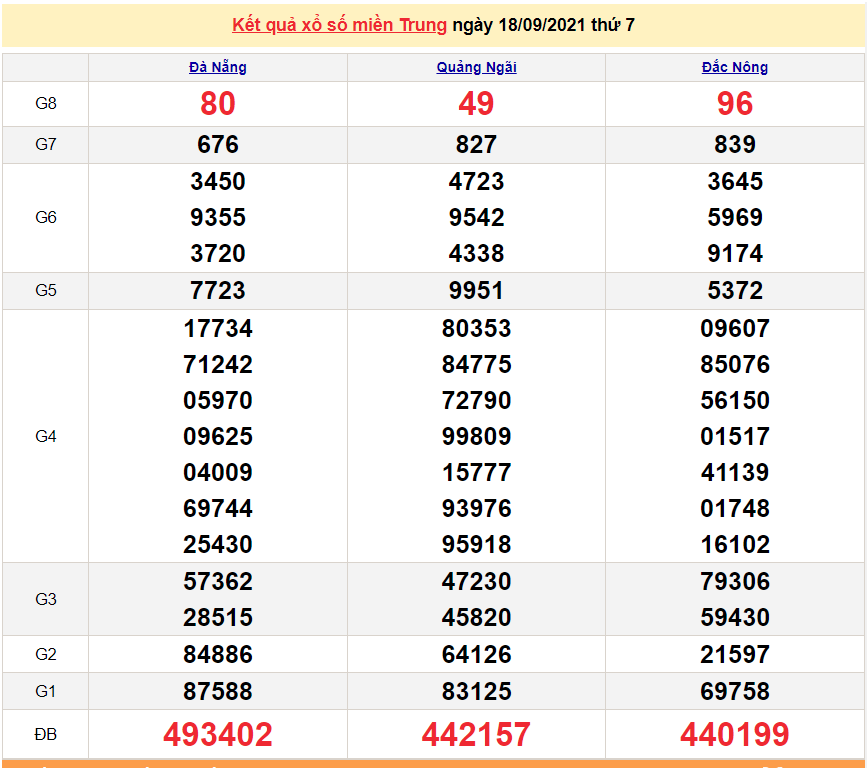867x768 pixels.
Task: Select G6 number 9542
Action: click(476, 217)
